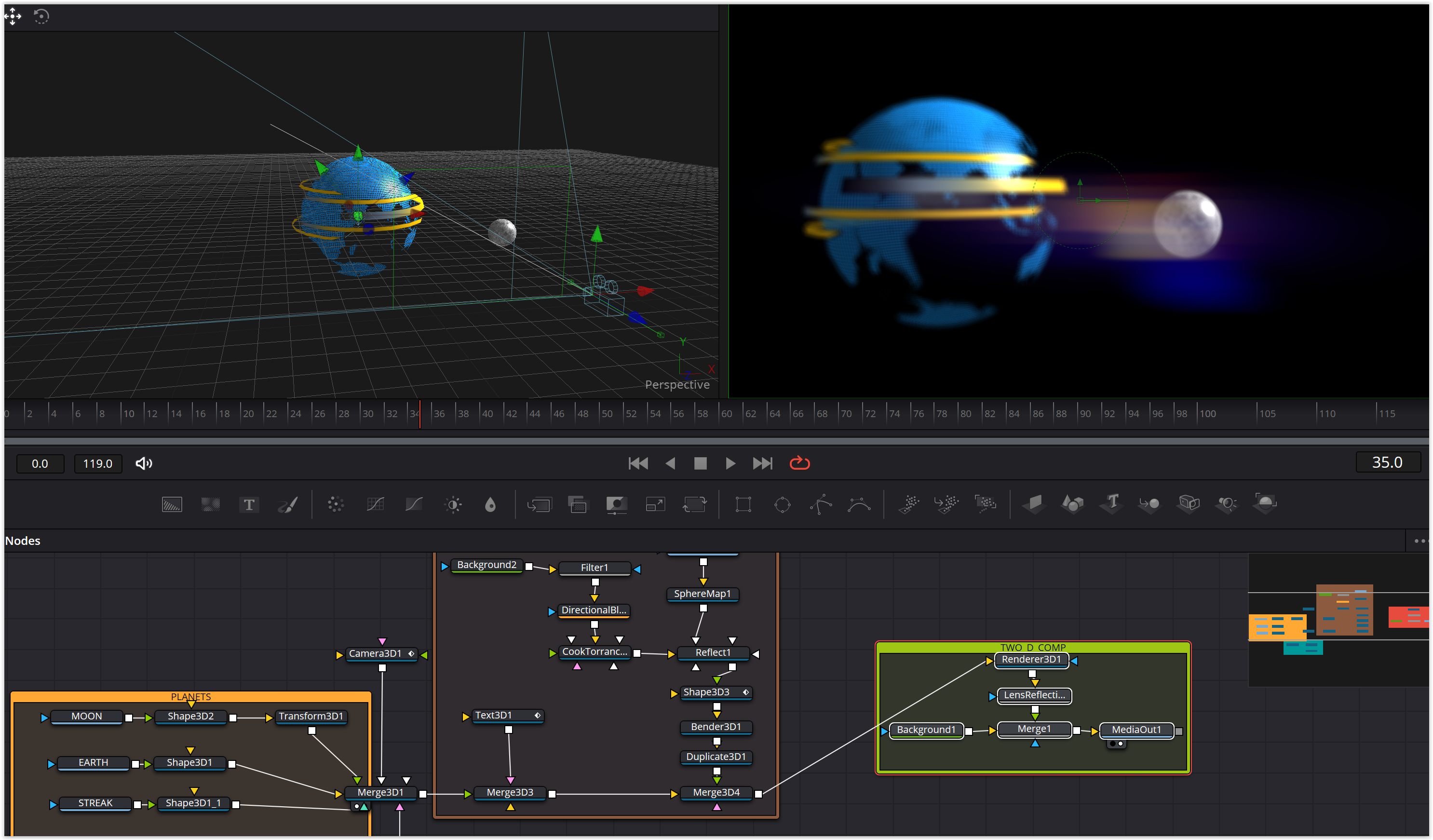
Task: Click the TWO_D_COMP underlay title
Action: [x=1033, y=648]
